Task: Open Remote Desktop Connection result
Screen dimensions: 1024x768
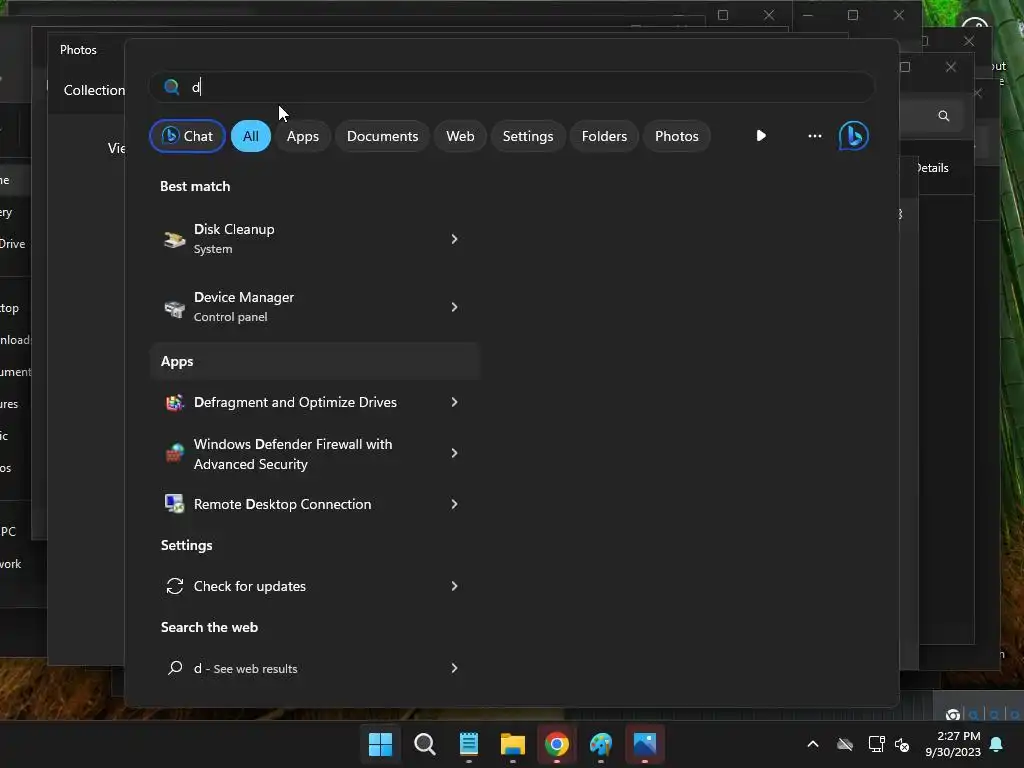Action: coord(315,504)
